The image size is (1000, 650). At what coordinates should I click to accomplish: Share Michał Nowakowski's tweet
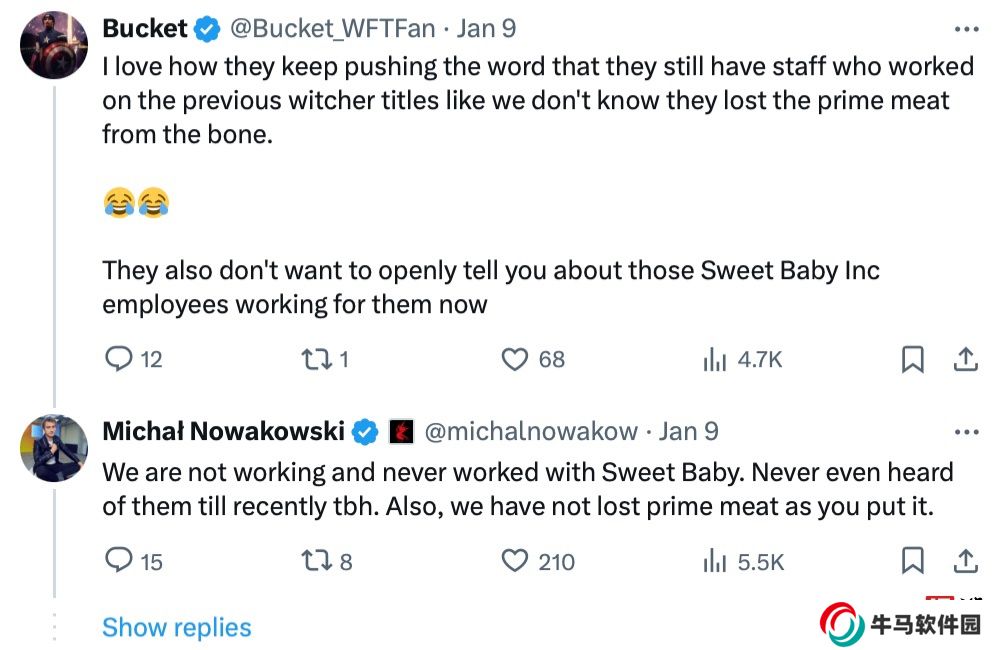point(965,561)
